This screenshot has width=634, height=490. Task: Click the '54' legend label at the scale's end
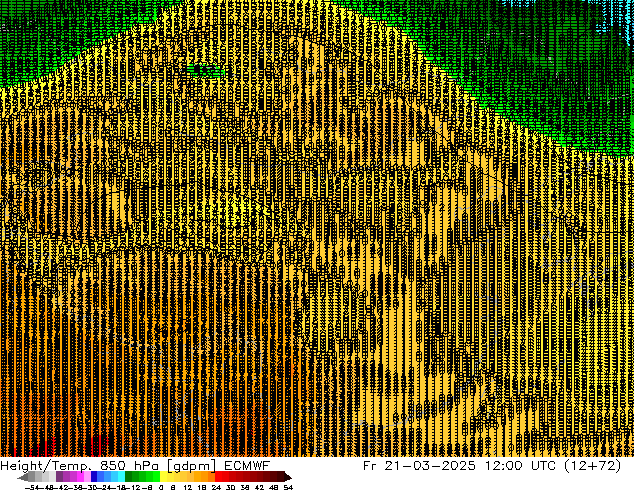pyautogui.click(x=288, y=488)
